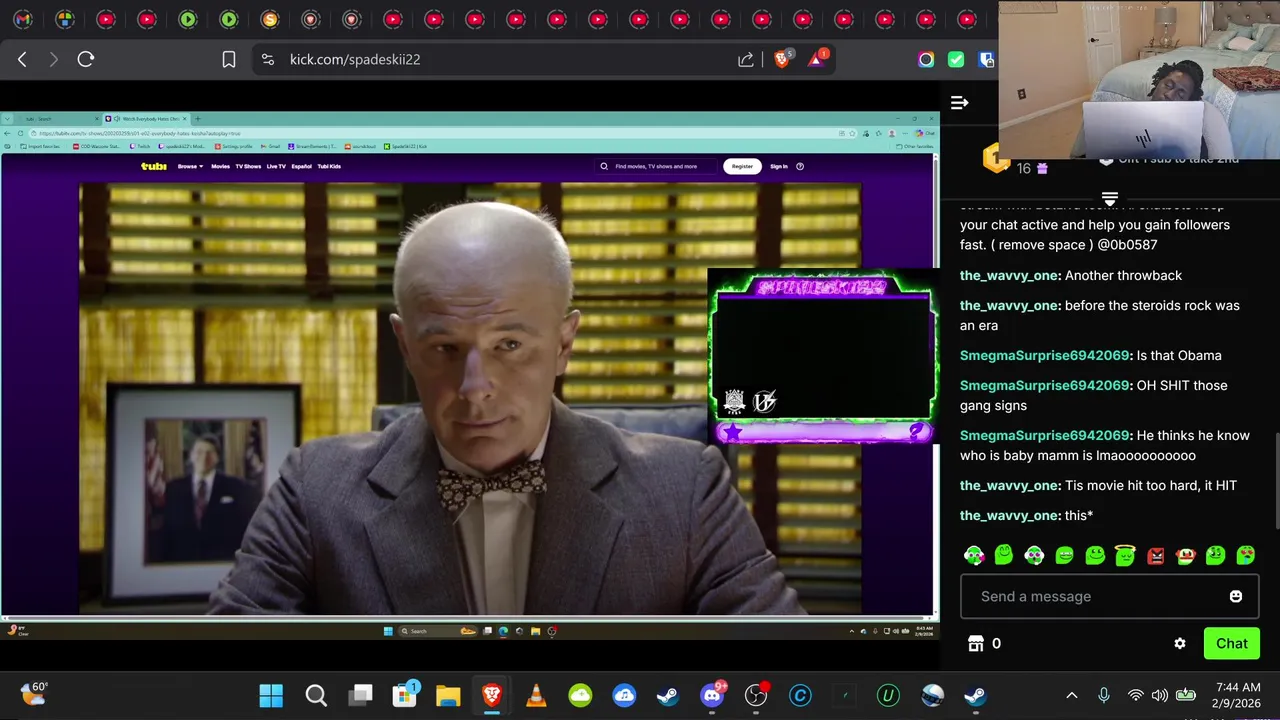Click the chat pause/scroll indicator icon
This screenshot has height=720, width=1280.
pyautogui.click(x=1110, y=199)
